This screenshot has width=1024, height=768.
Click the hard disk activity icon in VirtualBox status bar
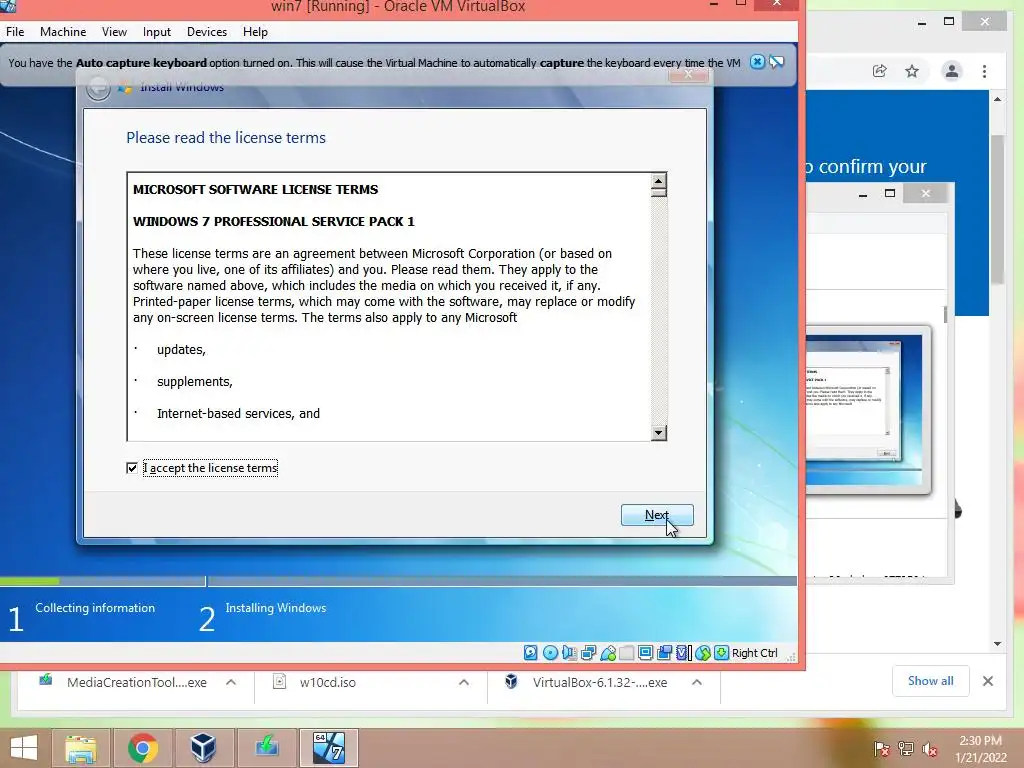531,652
